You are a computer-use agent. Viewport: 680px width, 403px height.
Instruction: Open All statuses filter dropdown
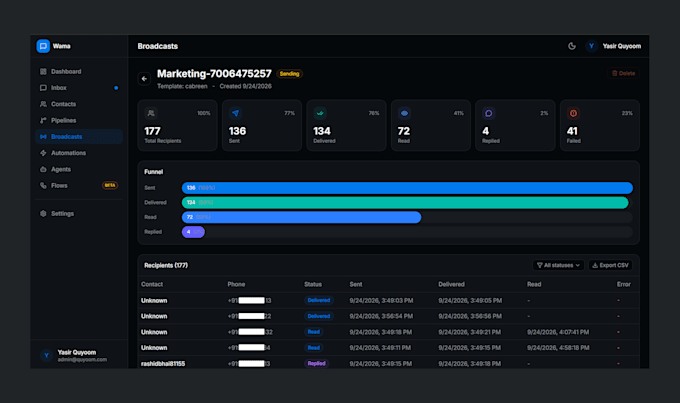click(558, 265)
